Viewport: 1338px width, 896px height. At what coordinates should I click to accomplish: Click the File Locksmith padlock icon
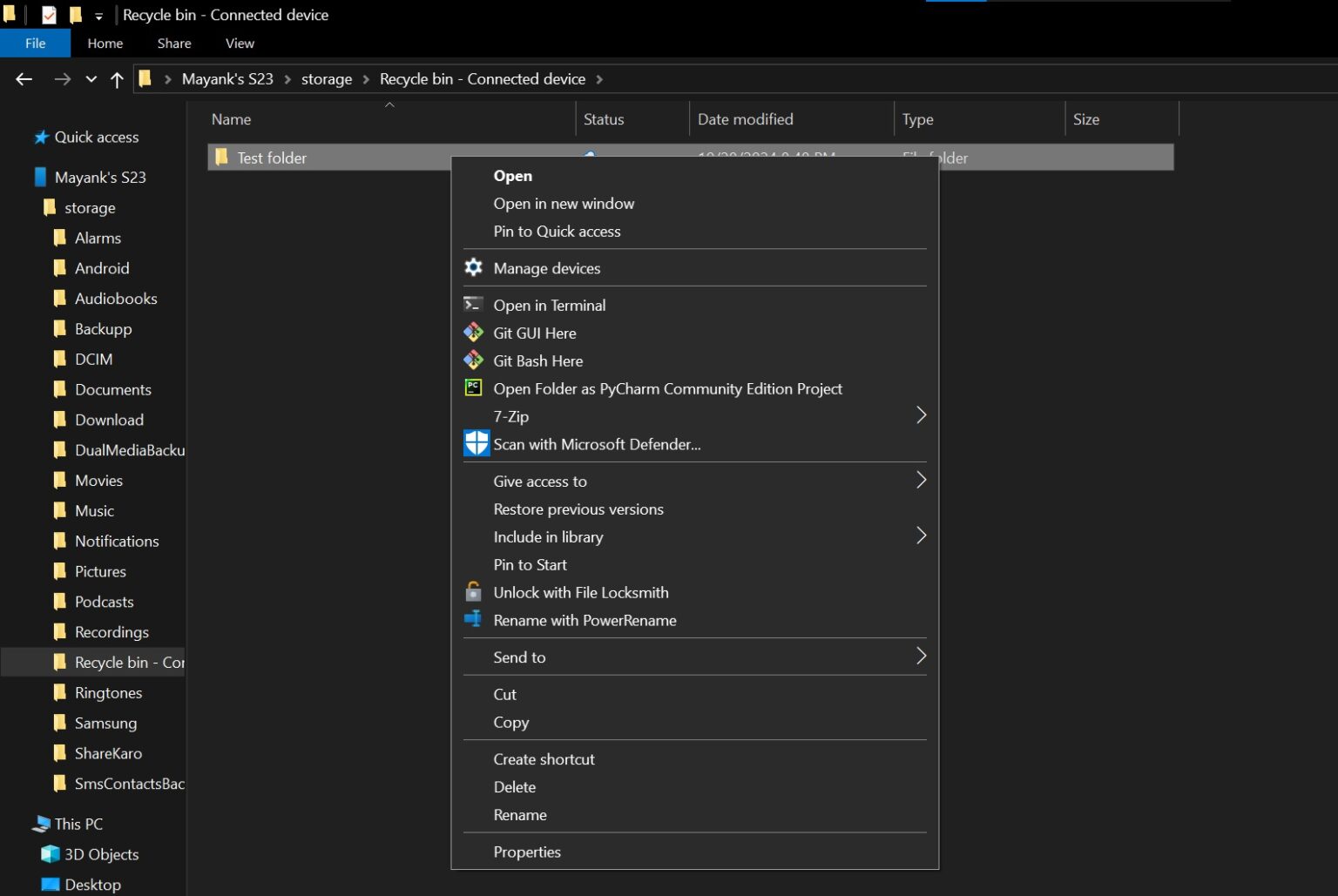[473, 592]
